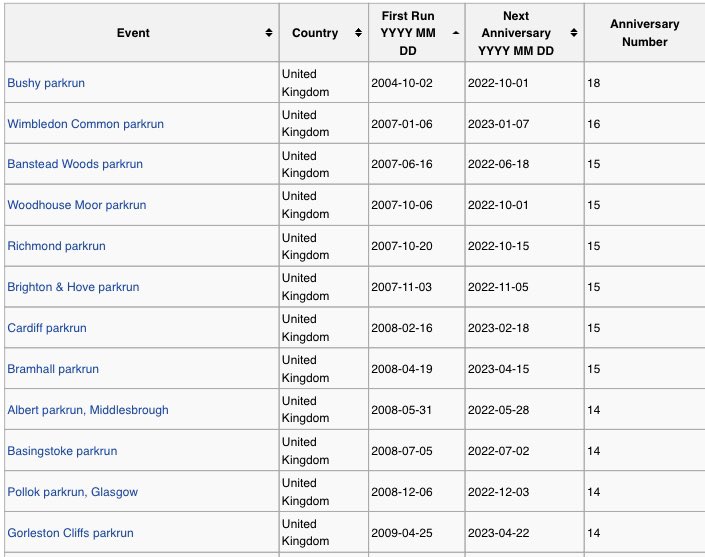This screenshot has width=705, height=557.
Task: Select anniversary number 14 in Pollok row
Action: [x=593, y=492]
